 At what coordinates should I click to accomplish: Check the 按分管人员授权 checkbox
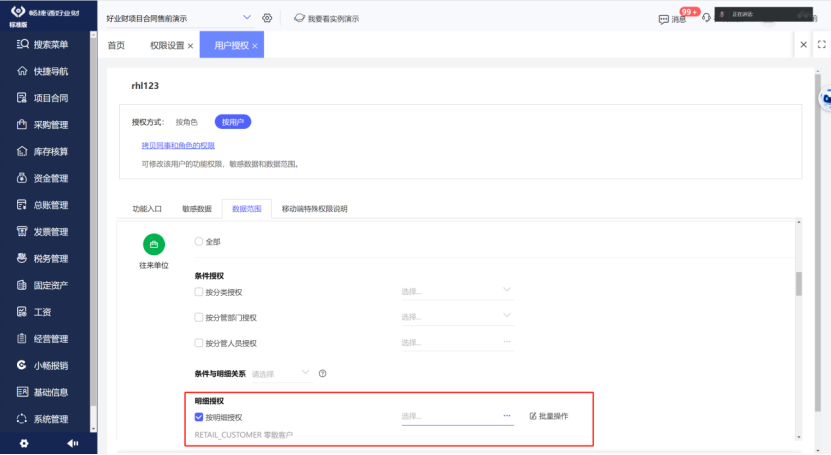point(199,343)
